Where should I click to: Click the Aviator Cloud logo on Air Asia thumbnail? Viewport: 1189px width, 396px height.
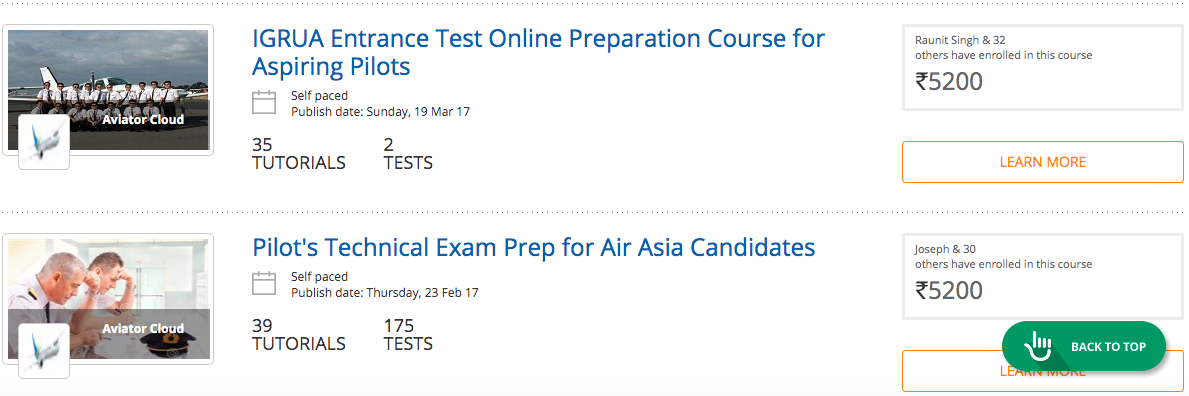(x=44, y=350)
